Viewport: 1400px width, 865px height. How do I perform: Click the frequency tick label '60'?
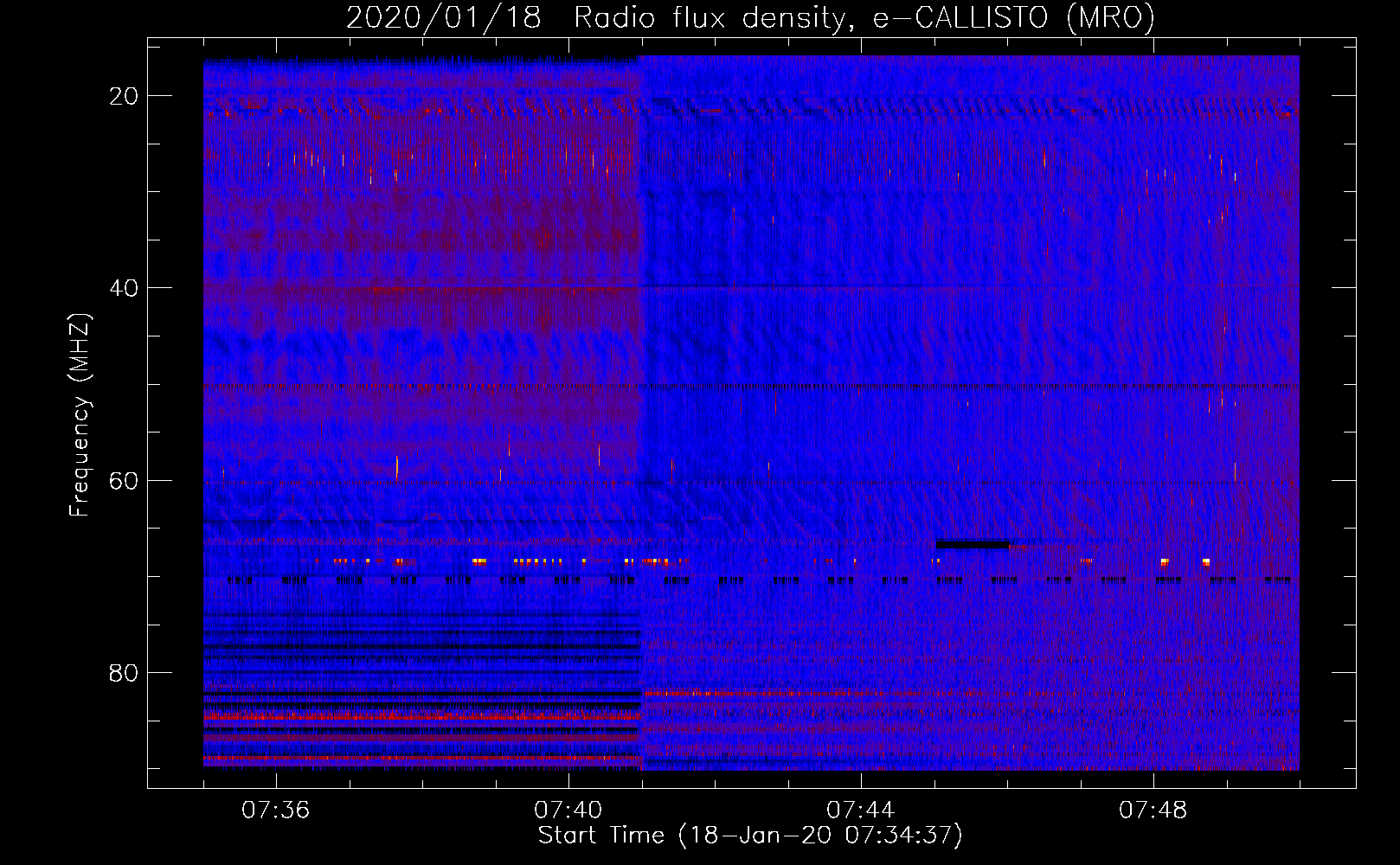[124, 480]
